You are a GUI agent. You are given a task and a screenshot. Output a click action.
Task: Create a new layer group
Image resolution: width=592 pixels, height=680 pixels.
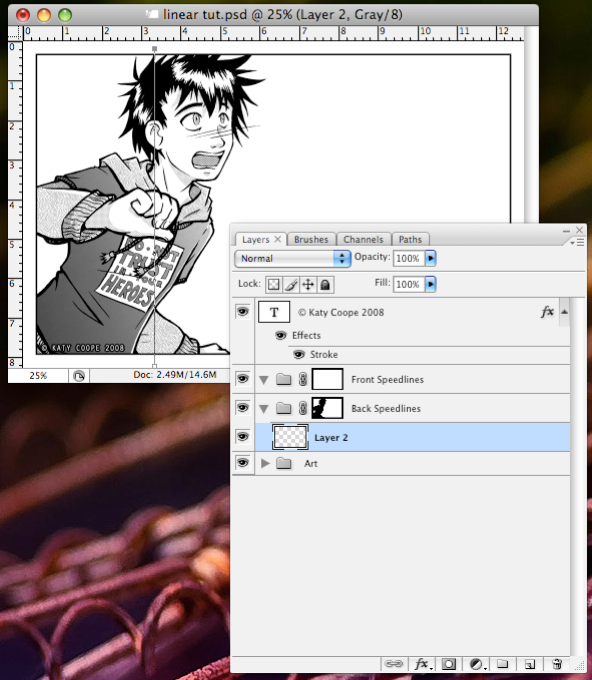[502, 664]
